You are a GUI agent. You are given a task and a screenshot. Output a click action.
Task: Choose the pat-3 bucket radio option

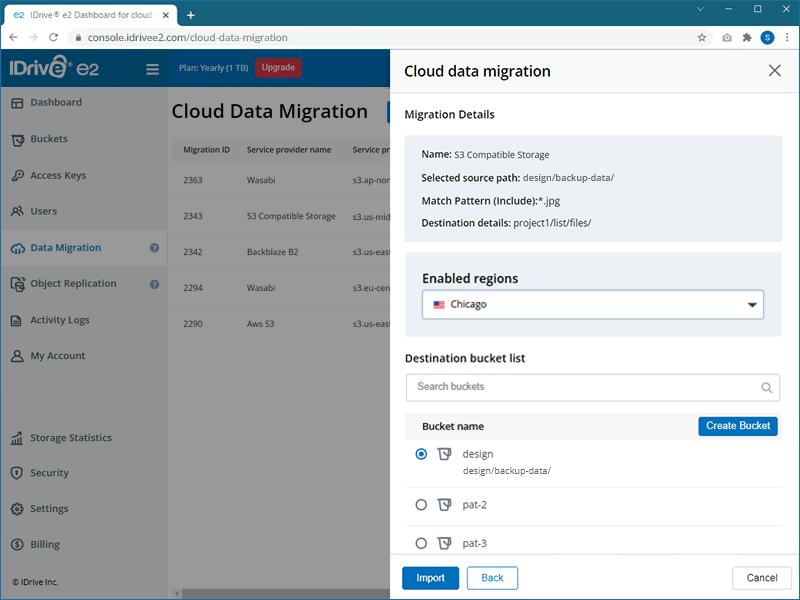coord(421,543)
